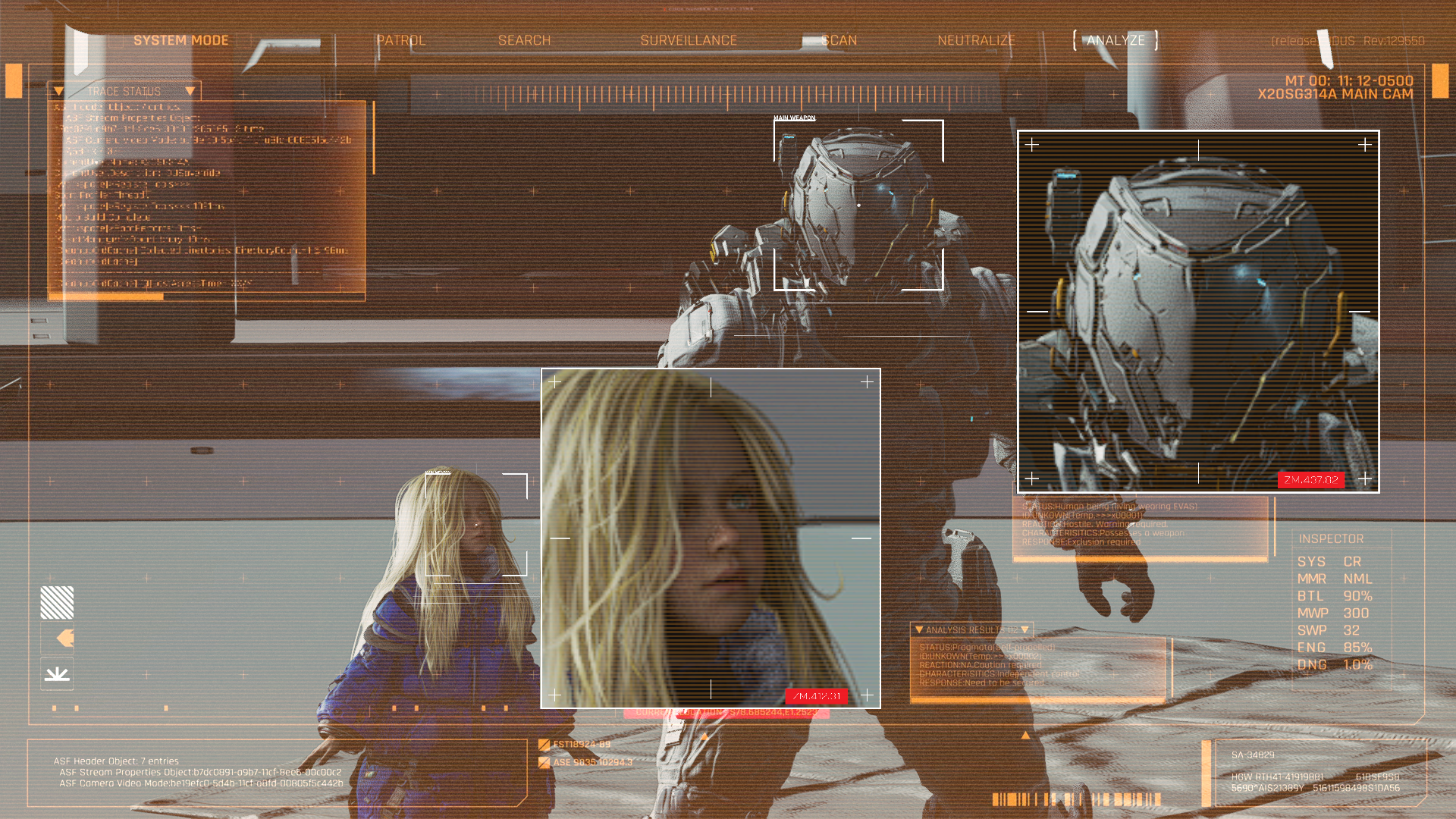Viewport: 1456px width, 819px height.
Task: Click the Main Weapon target bracket label
Action: pos(794,118)
